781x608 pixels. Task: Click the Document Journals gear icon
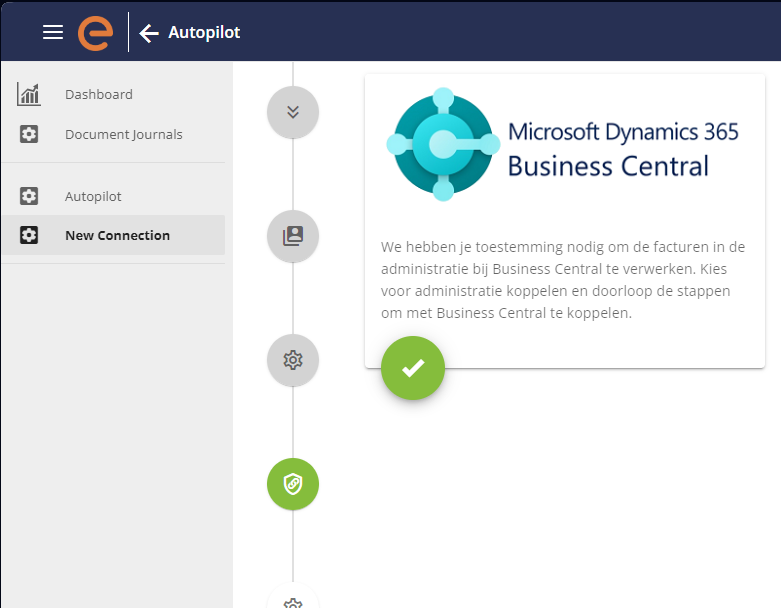point(29,134)
